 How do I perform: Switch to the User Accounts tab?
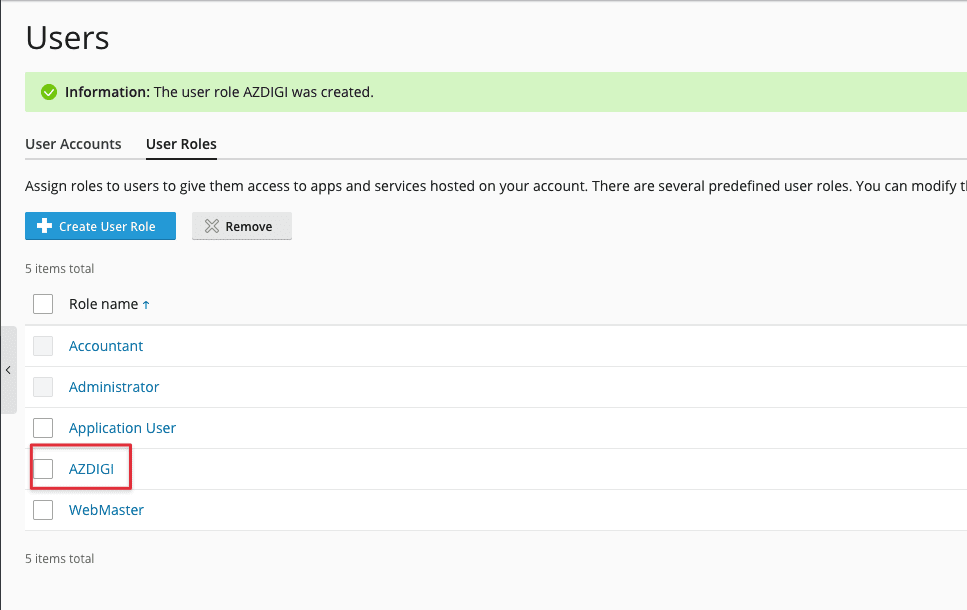tap(73, 144)
